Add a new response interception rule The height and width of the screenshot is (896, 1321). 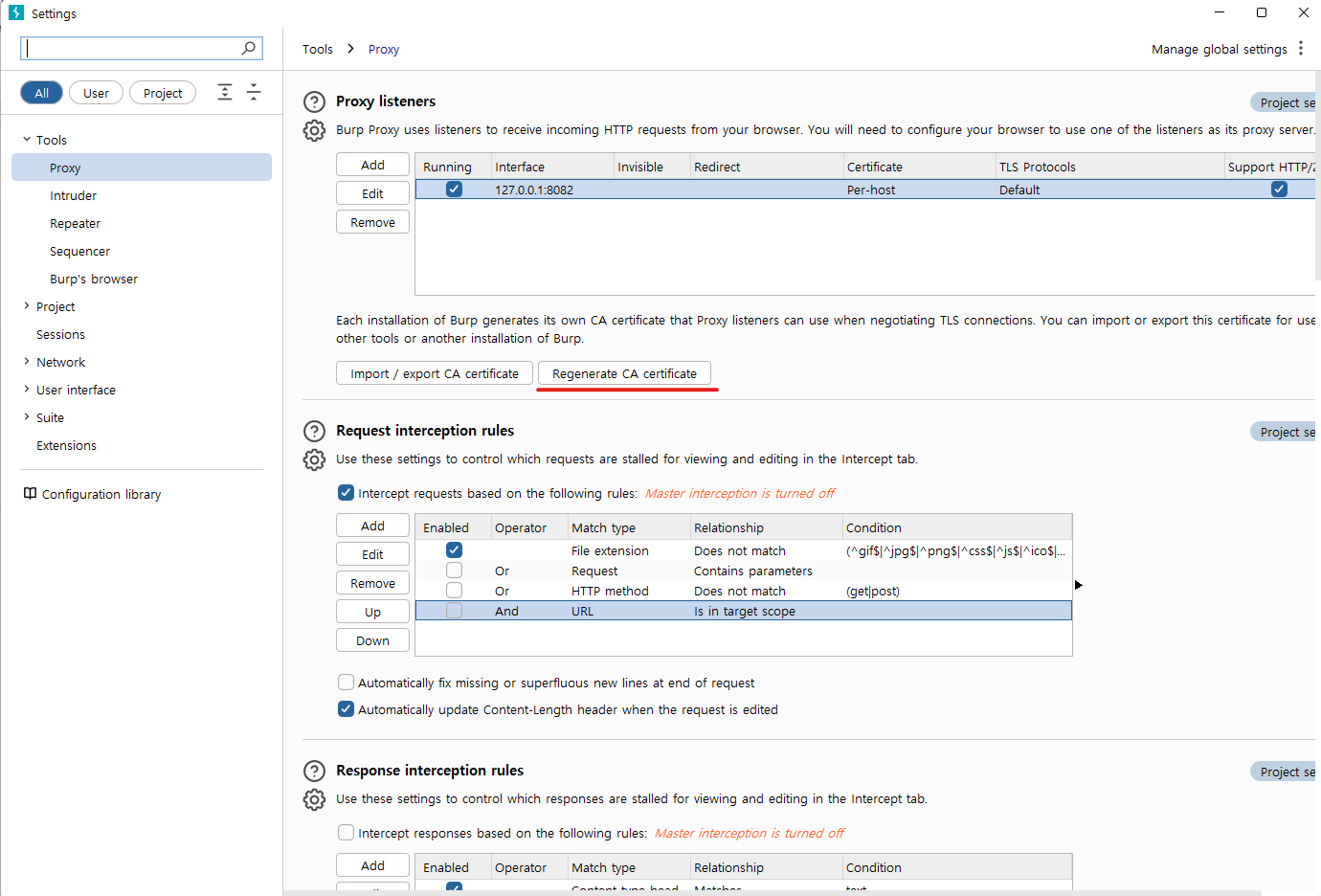point(372,865)
